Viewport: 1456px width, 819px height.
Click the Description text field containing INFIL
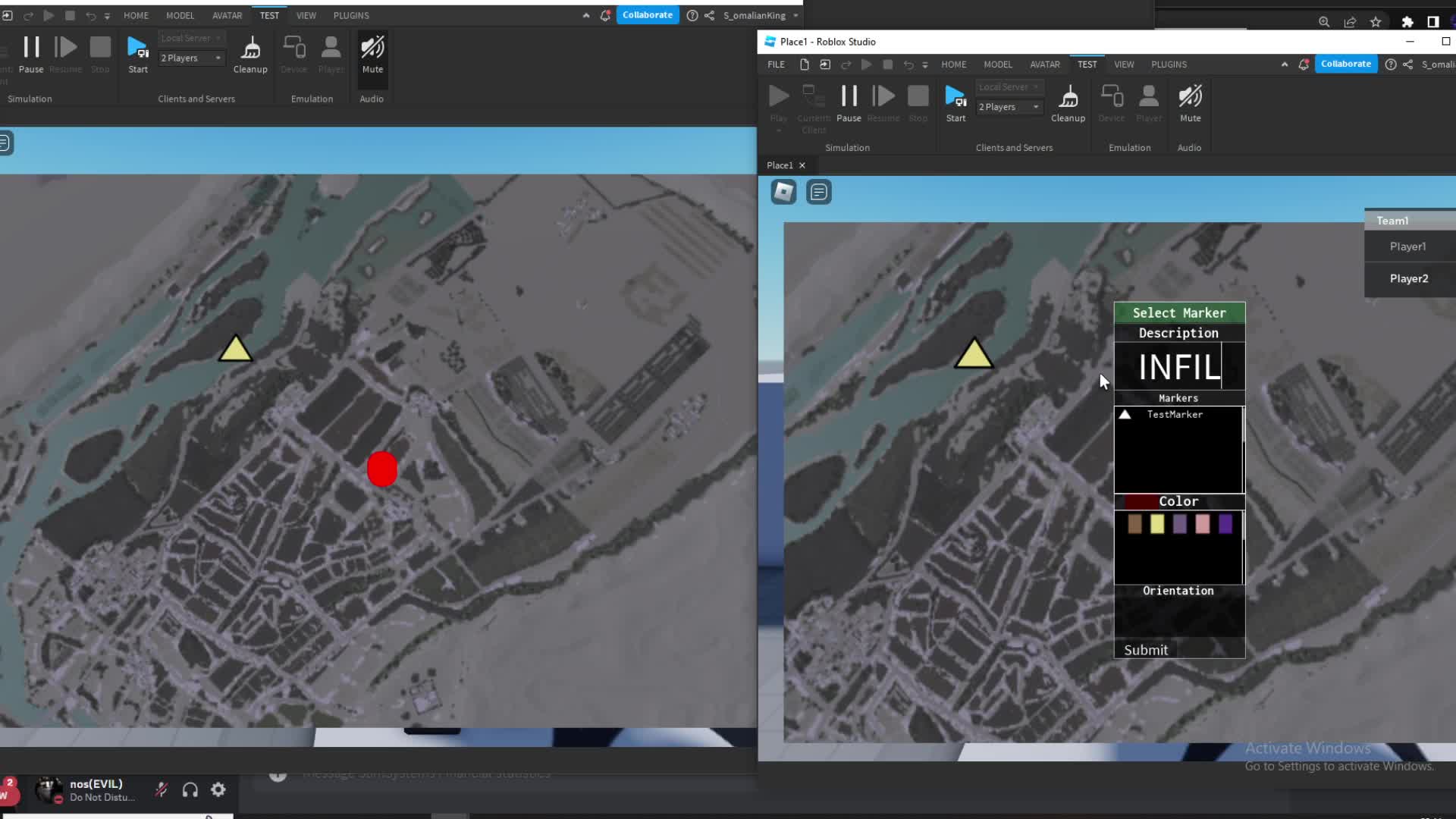1178,367
